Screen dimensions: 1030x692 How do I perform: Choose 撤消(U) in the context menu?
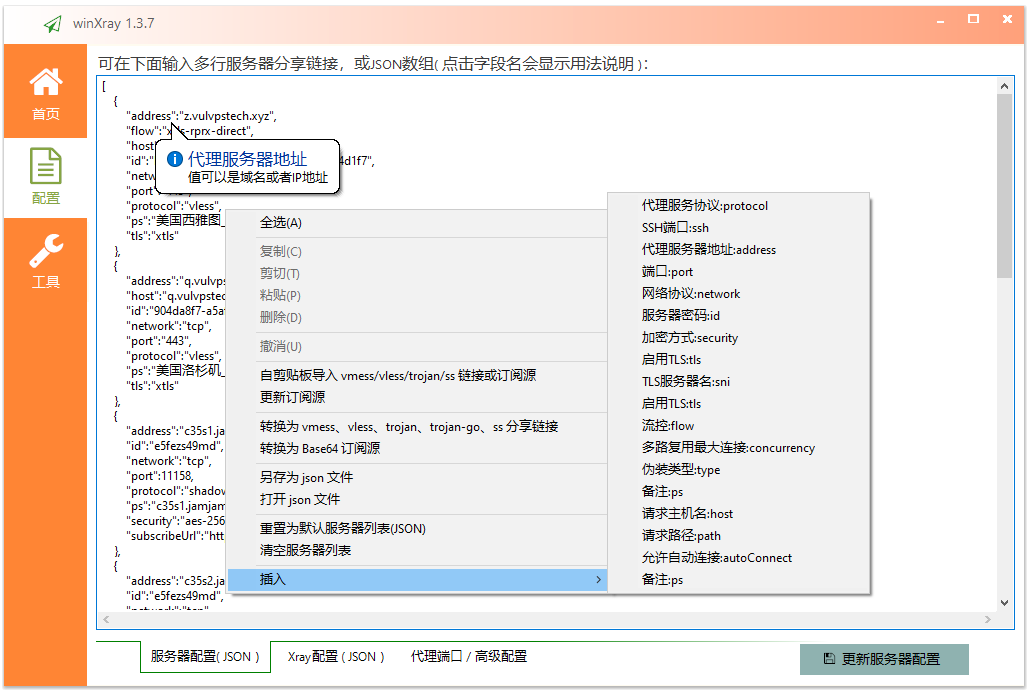416,346
